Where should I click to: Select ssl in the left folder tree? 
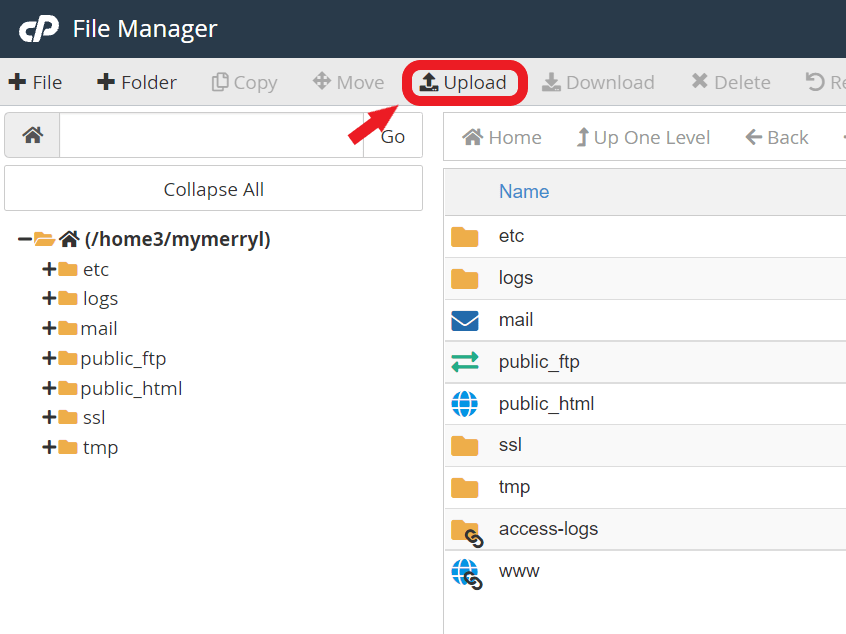[94, 417]
